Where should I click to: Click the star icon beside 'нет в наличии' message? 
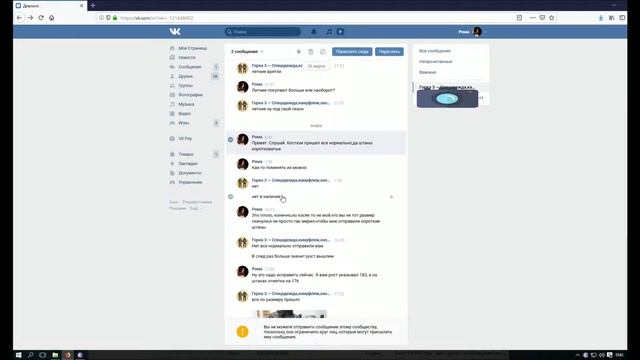pyautogui.click(x=391, y=197)
